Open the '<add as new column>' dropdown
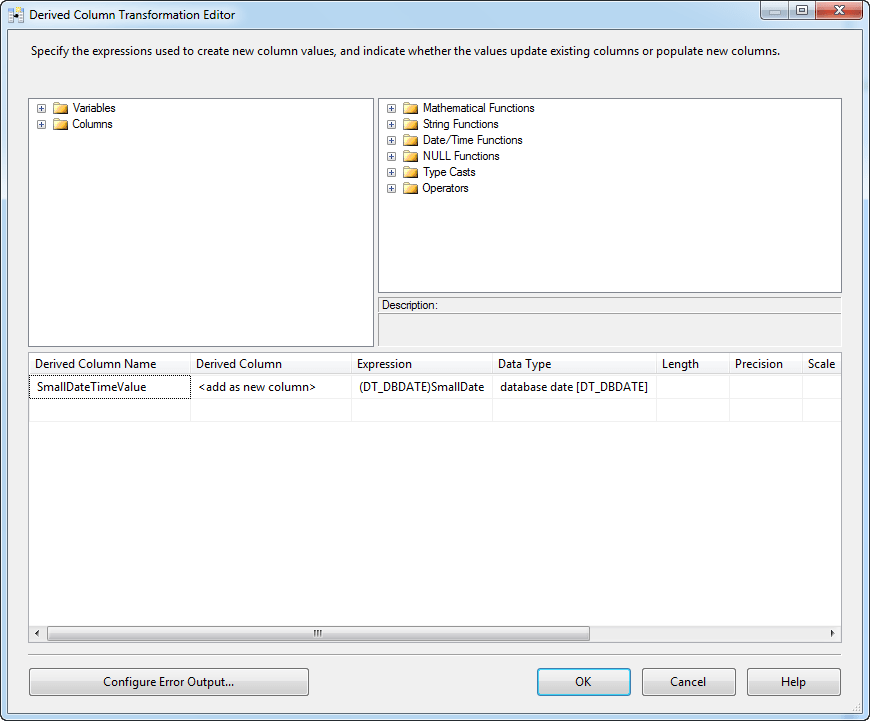Image resolution: width=870 pixels, height=721 pixels. tap(270, 387)
